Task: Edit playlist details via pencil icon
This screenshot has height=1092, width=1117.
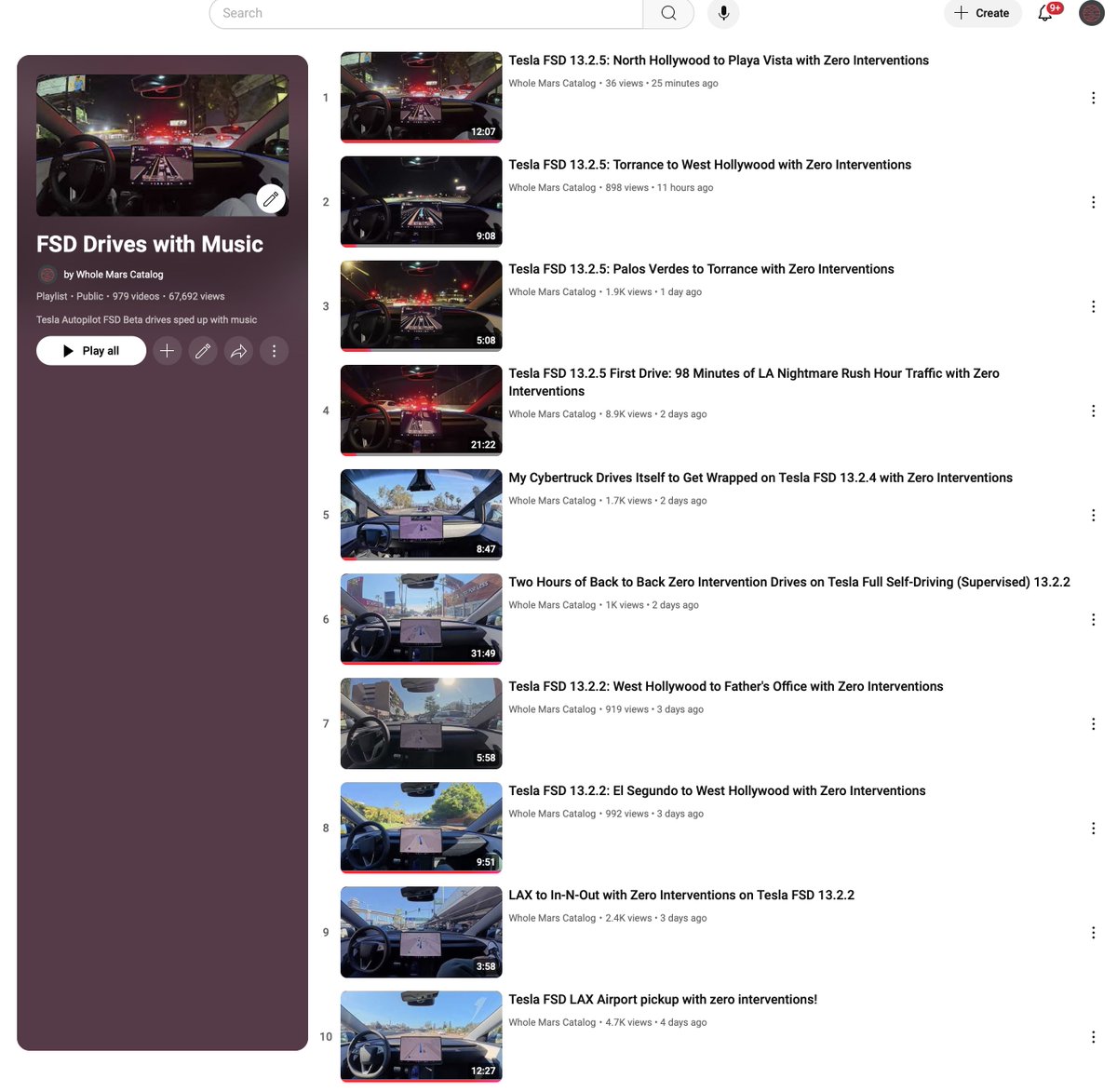Action: click(x=202, y=350)
